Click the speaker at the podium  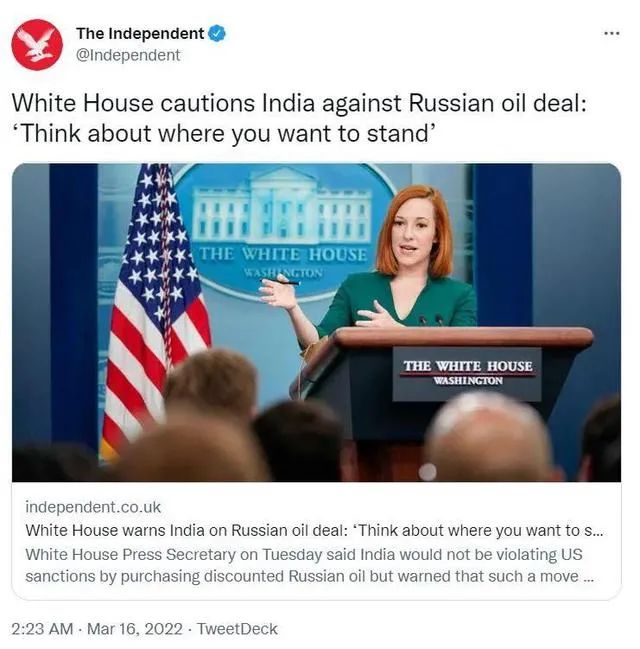pos(397,265)
